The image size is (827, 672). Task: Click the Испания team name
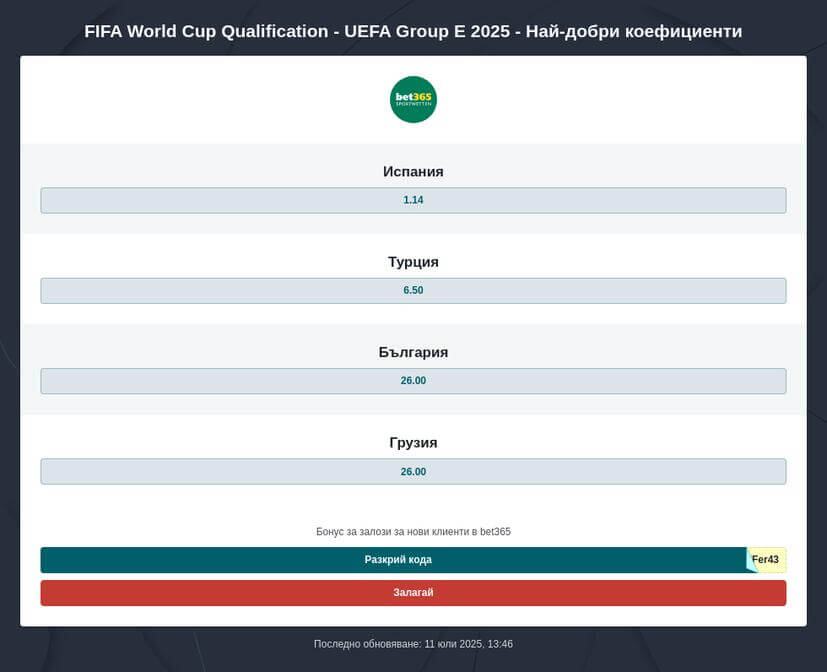tap(413, 171)
